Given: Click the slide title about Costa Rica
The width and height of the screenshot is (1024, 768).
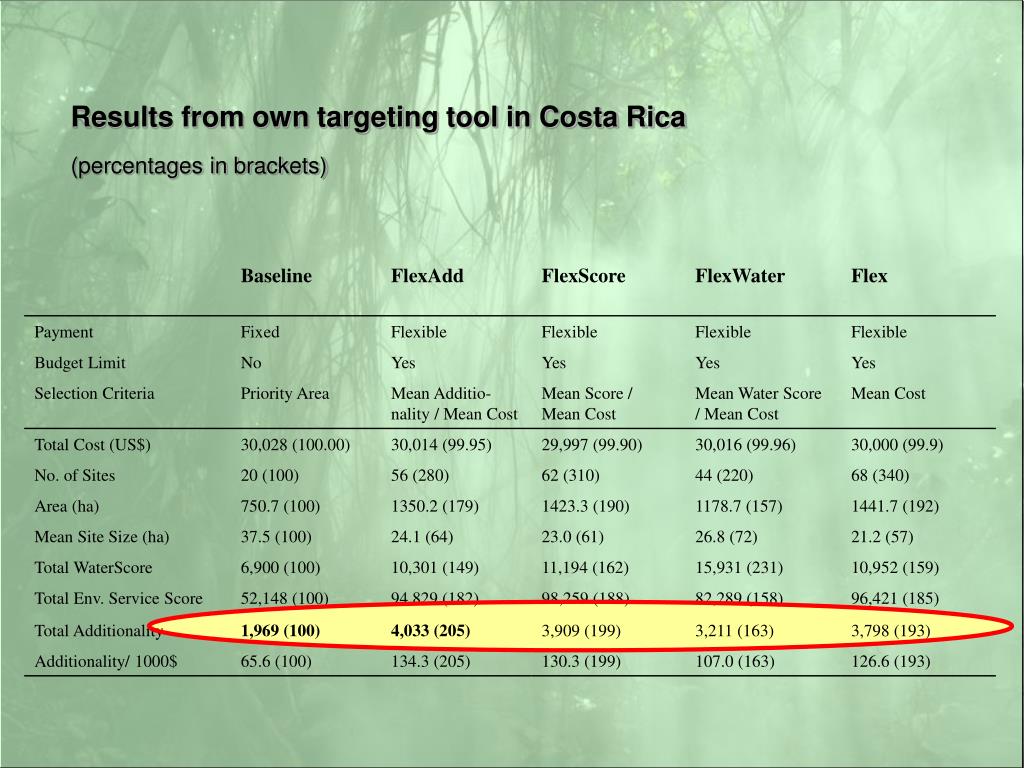Looking at the screenshot, I should (378, 118).
